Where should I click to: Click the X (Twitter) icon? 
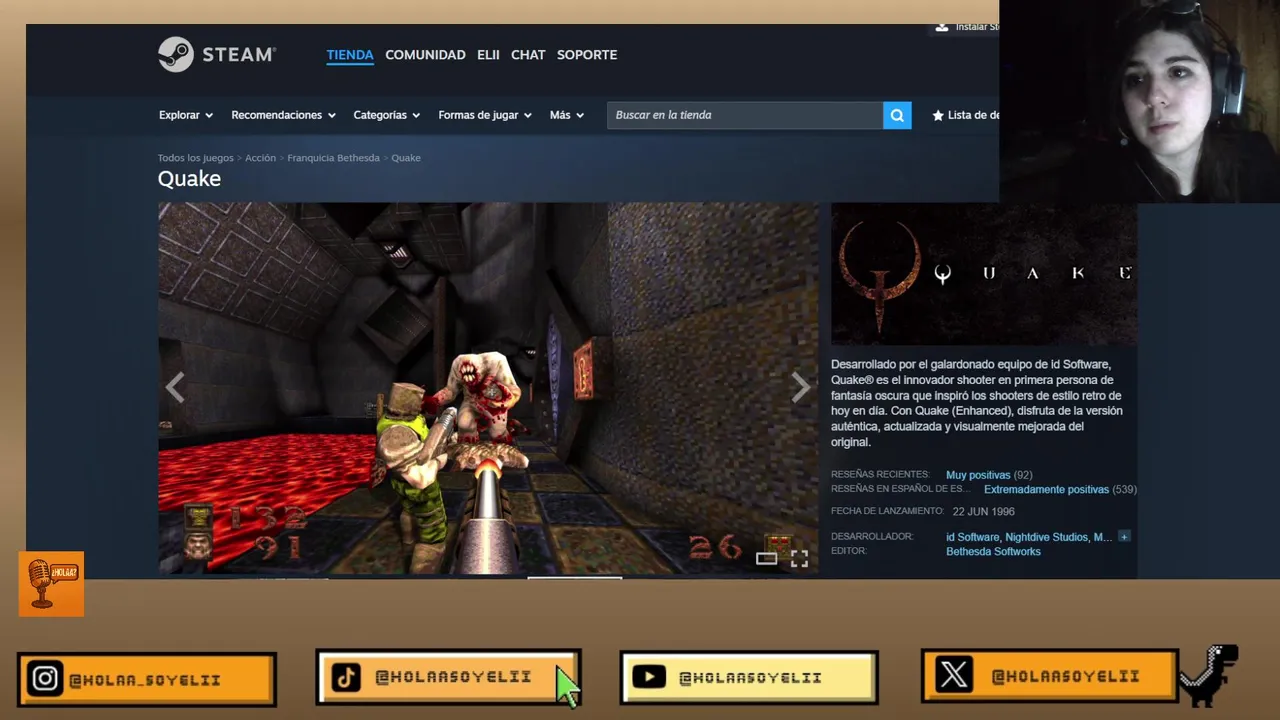[x=954, y=675]
